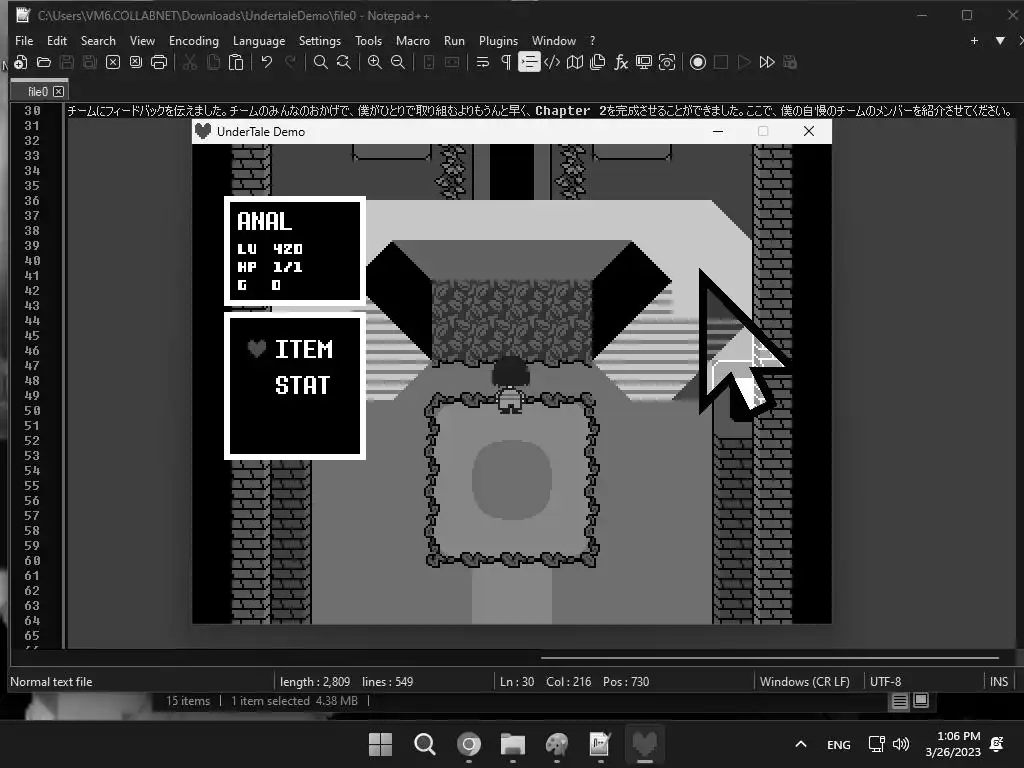Show hidden system tray icons
The width and height of the screenshot is (1024, 768).
pyautogui.click(x=801, y=744)
